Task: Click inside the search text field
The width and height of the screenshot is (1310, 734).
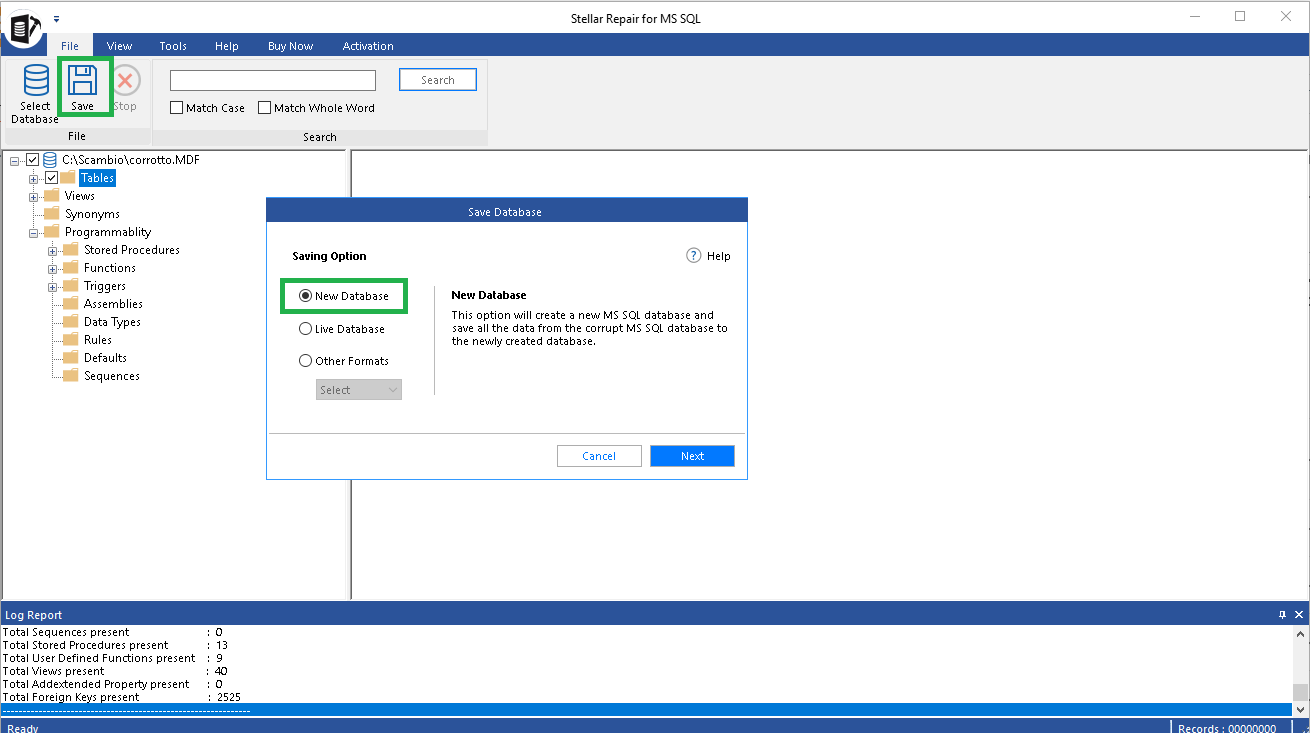Action: [x=273, y=80]
